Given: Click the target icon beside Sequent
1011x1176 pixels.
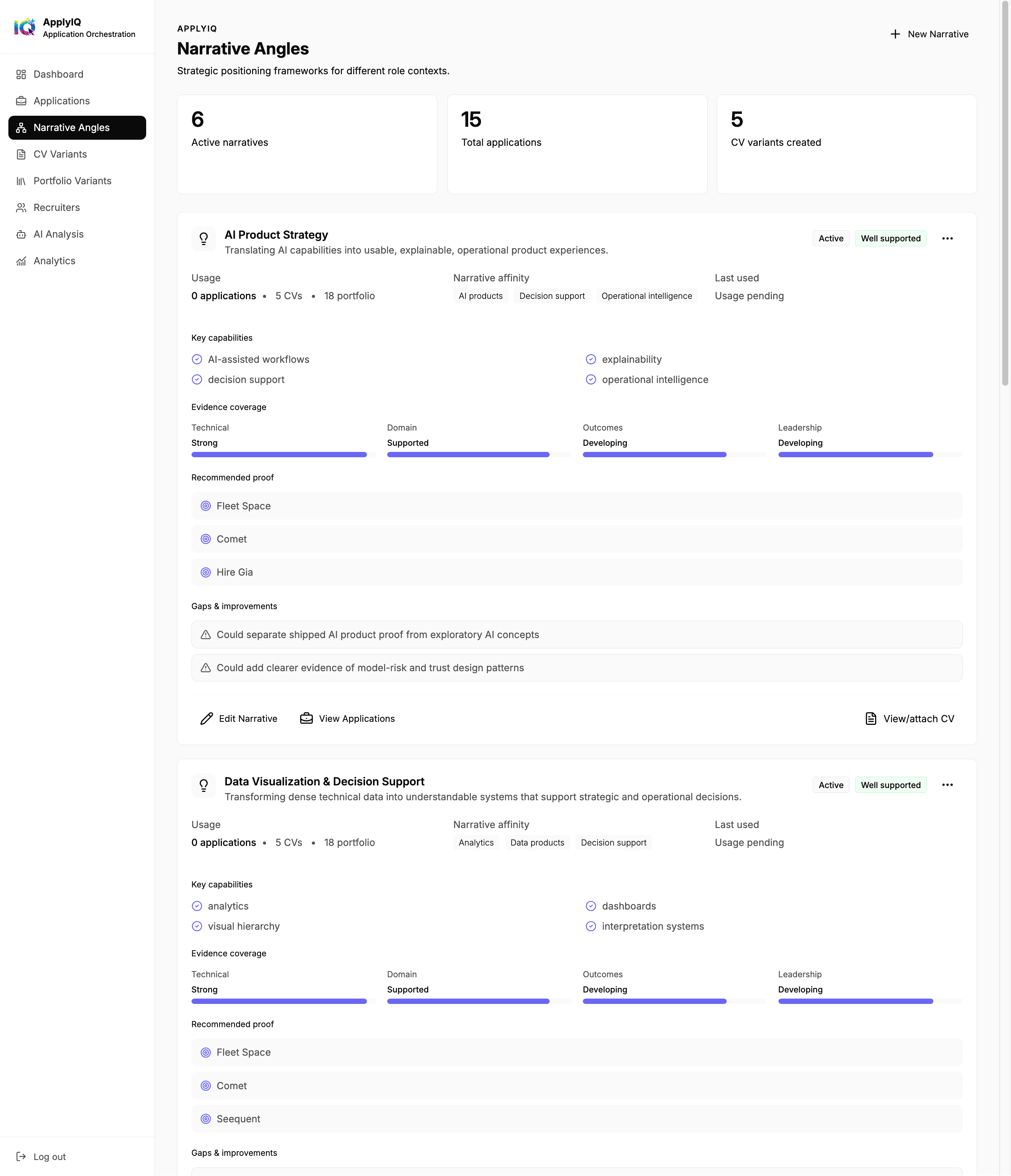Looking at the screenshot, I should (206, 1119).
